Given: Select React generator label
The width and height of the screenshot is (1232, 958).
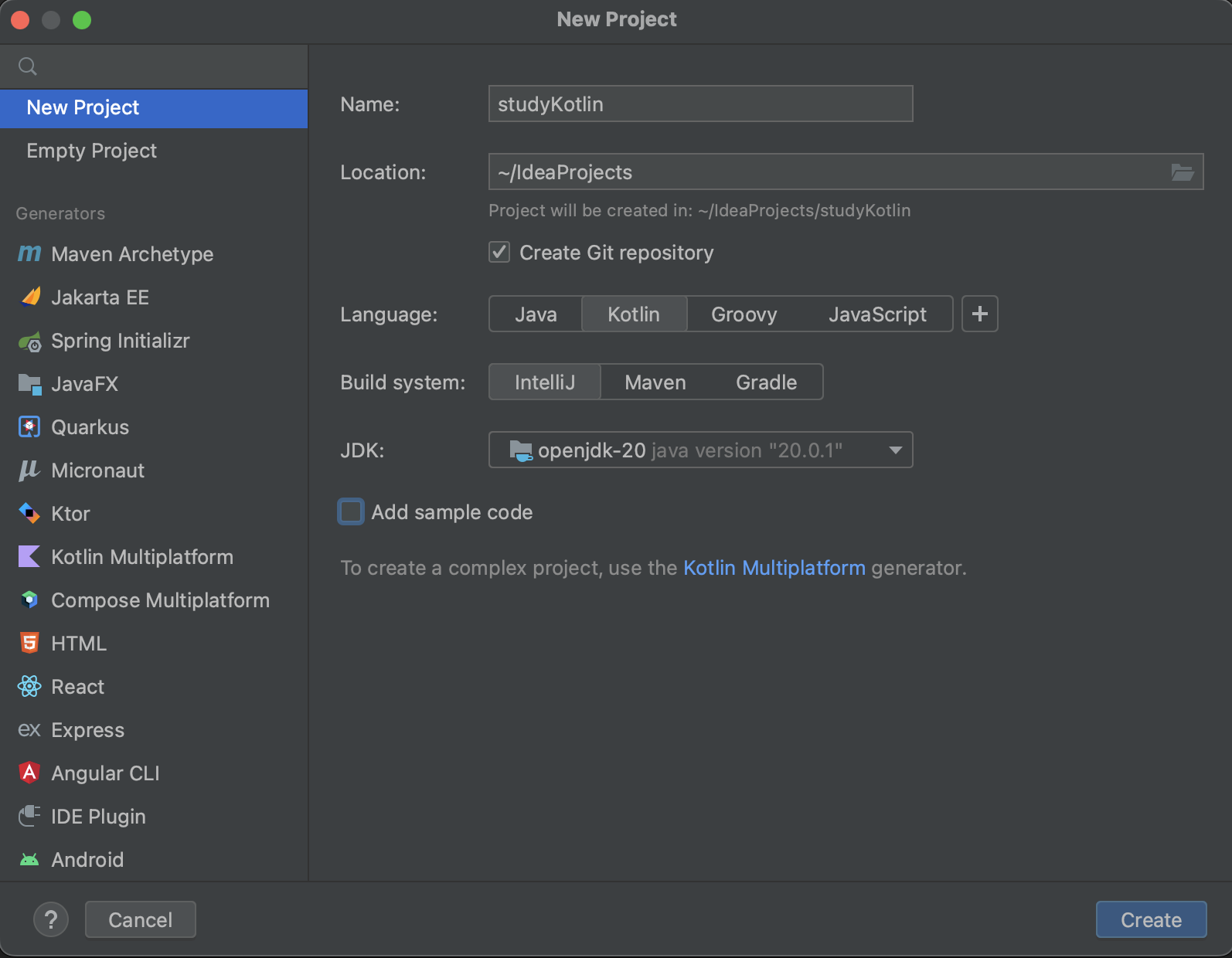Looking at the screenshot, I should [77, 687].
